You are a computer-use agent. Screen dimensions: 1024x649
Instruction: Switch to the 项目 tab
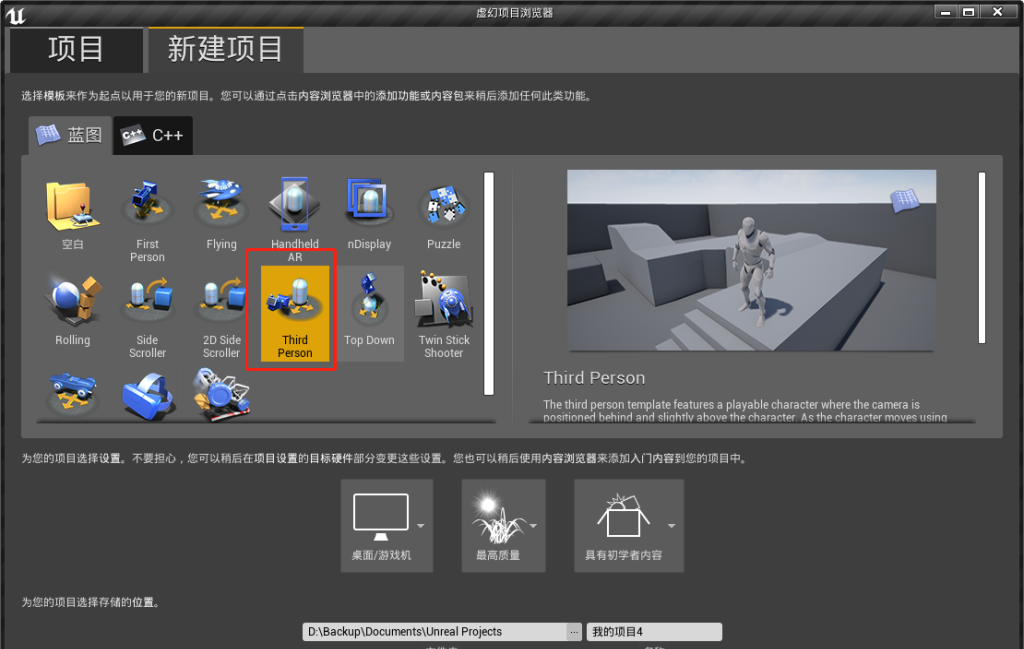tap(76, 50)
